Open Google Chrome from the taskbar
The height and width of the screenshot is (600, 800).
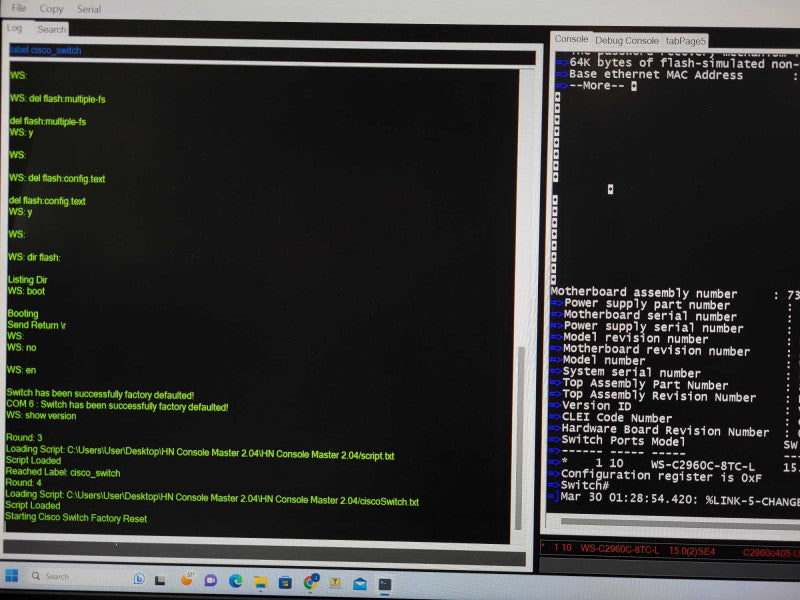click(311, 582)
